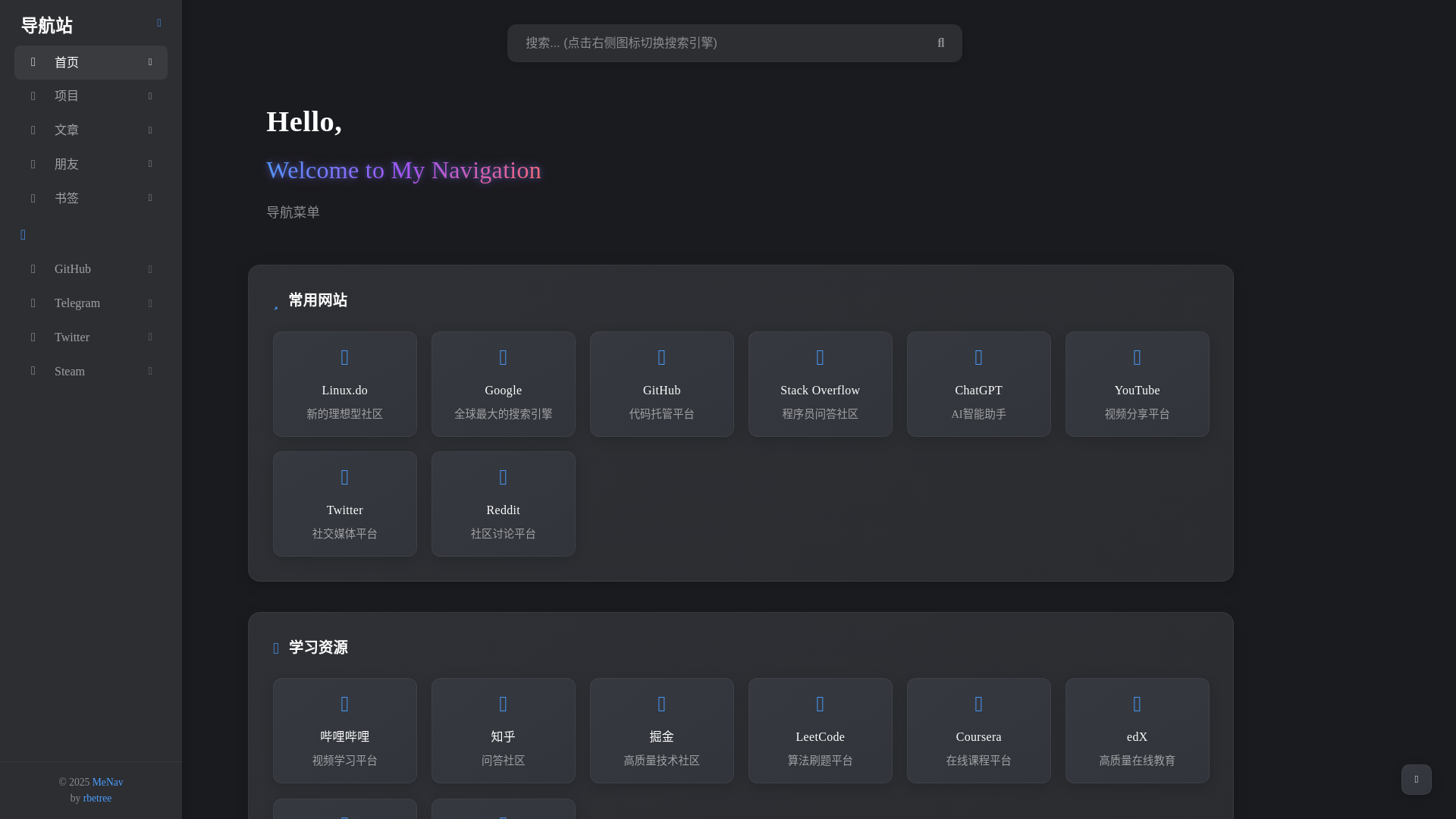The width and height of the screenshot is (1456, 819).
Task: Click the Telegram icon in the sidebar
Action: 33,303
